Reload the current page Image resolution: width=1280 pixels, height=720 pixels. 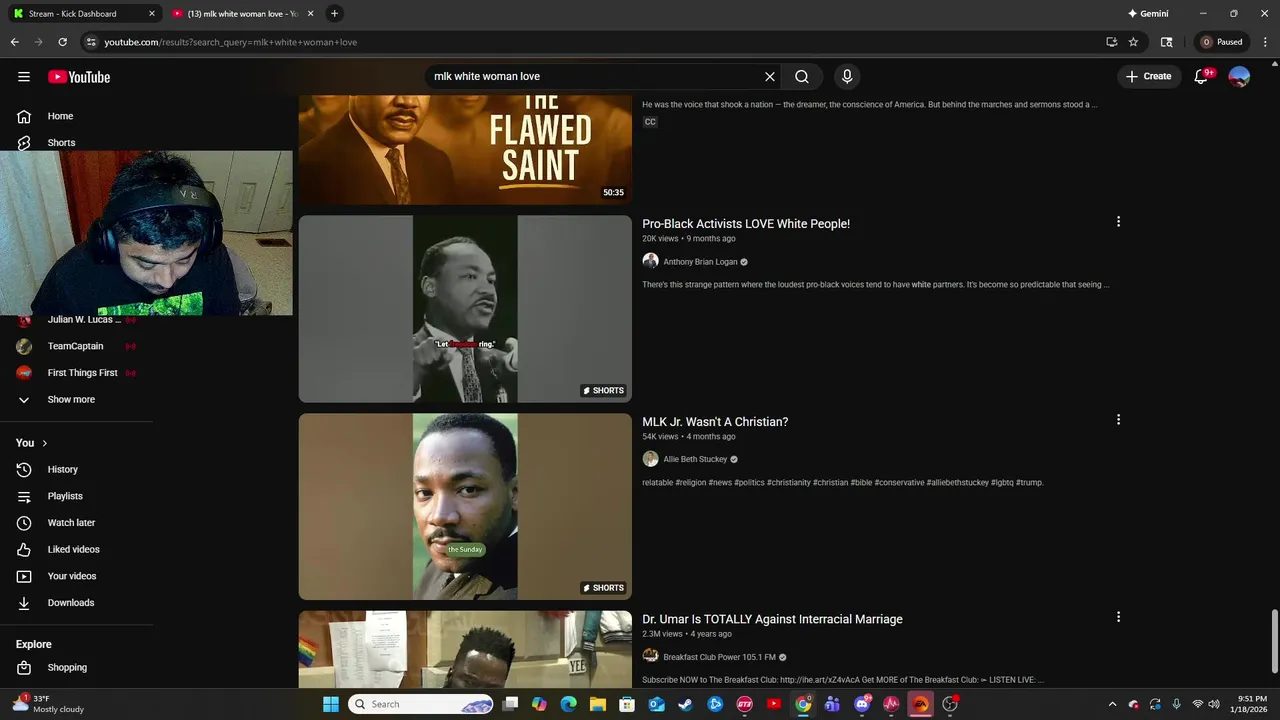coord(62,42)
